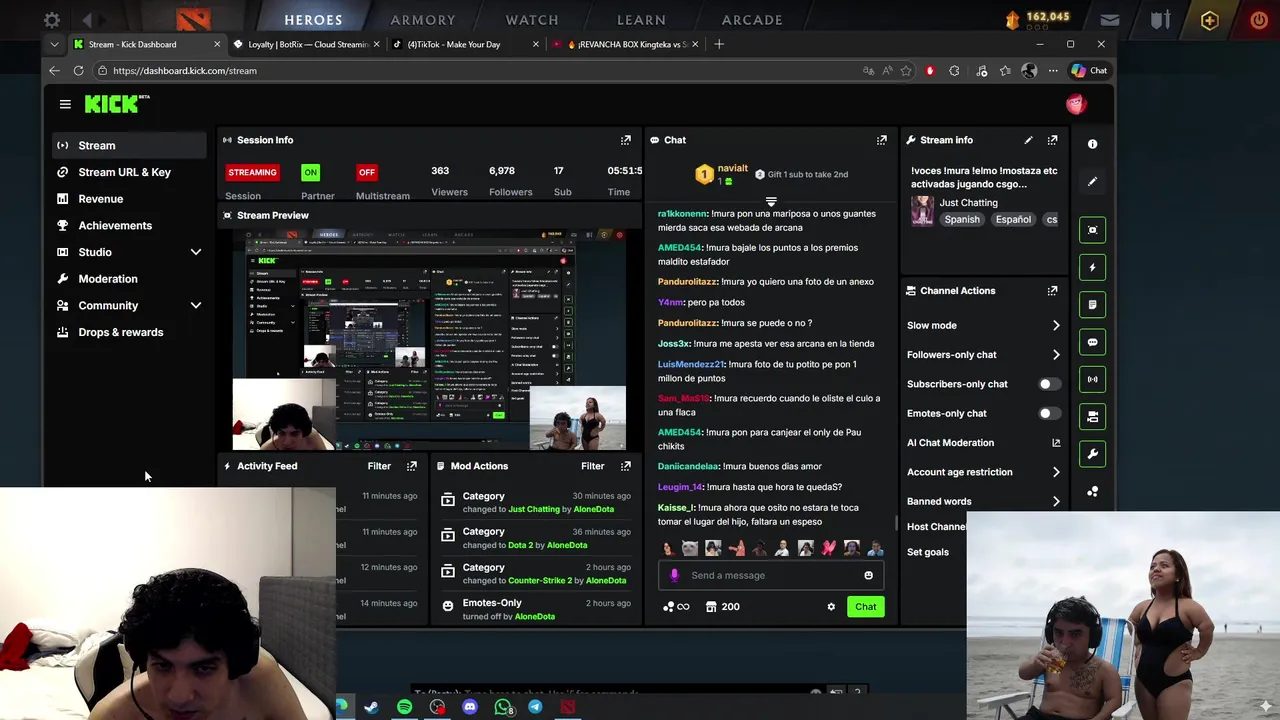
Task: Open Spotify from the taskbar
Action: pos(404,707)
